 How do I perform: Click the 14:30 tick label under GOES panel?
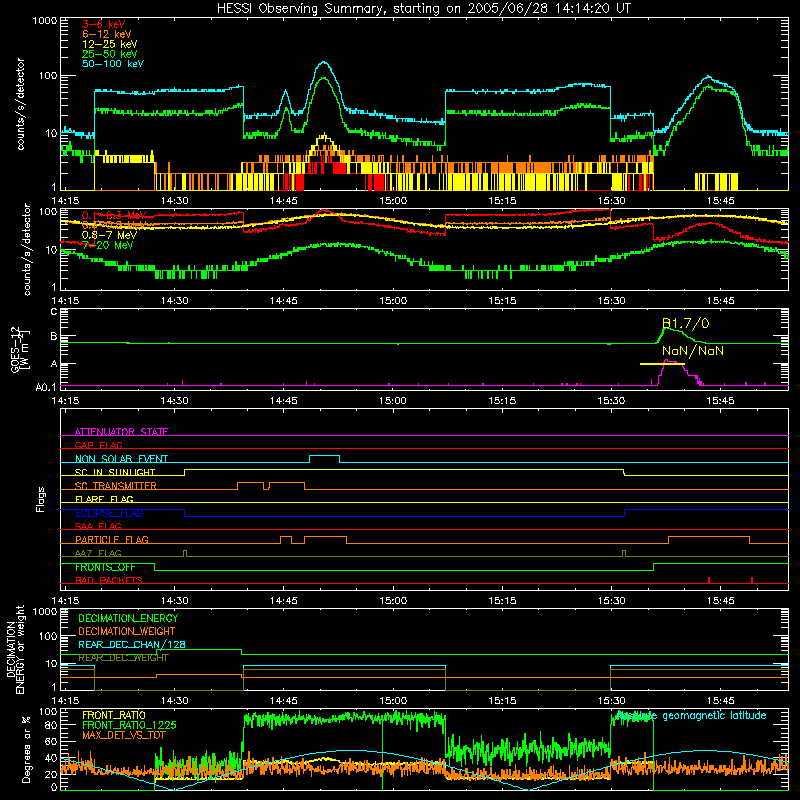click(x=174, y=401)
